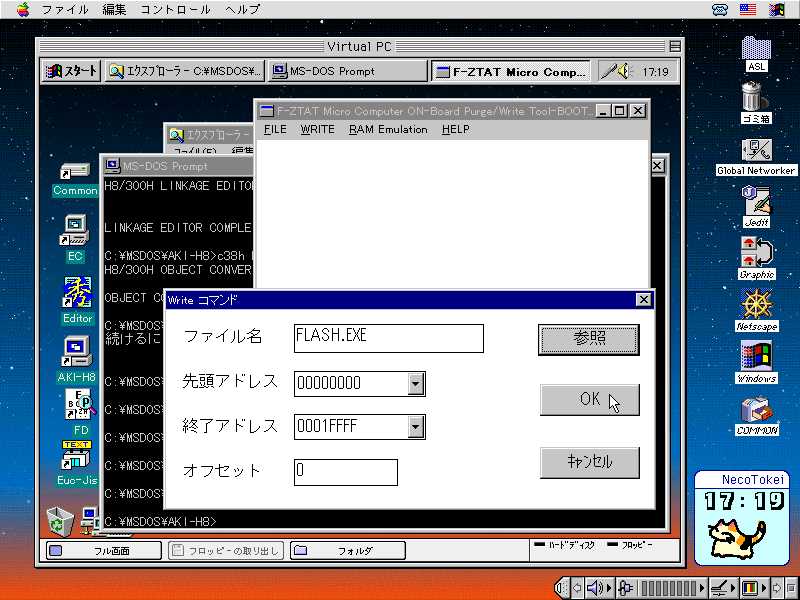The height and width of the screenshot is (600, 800).
Task: Open the コントロール menu
Action: point(176,9)
